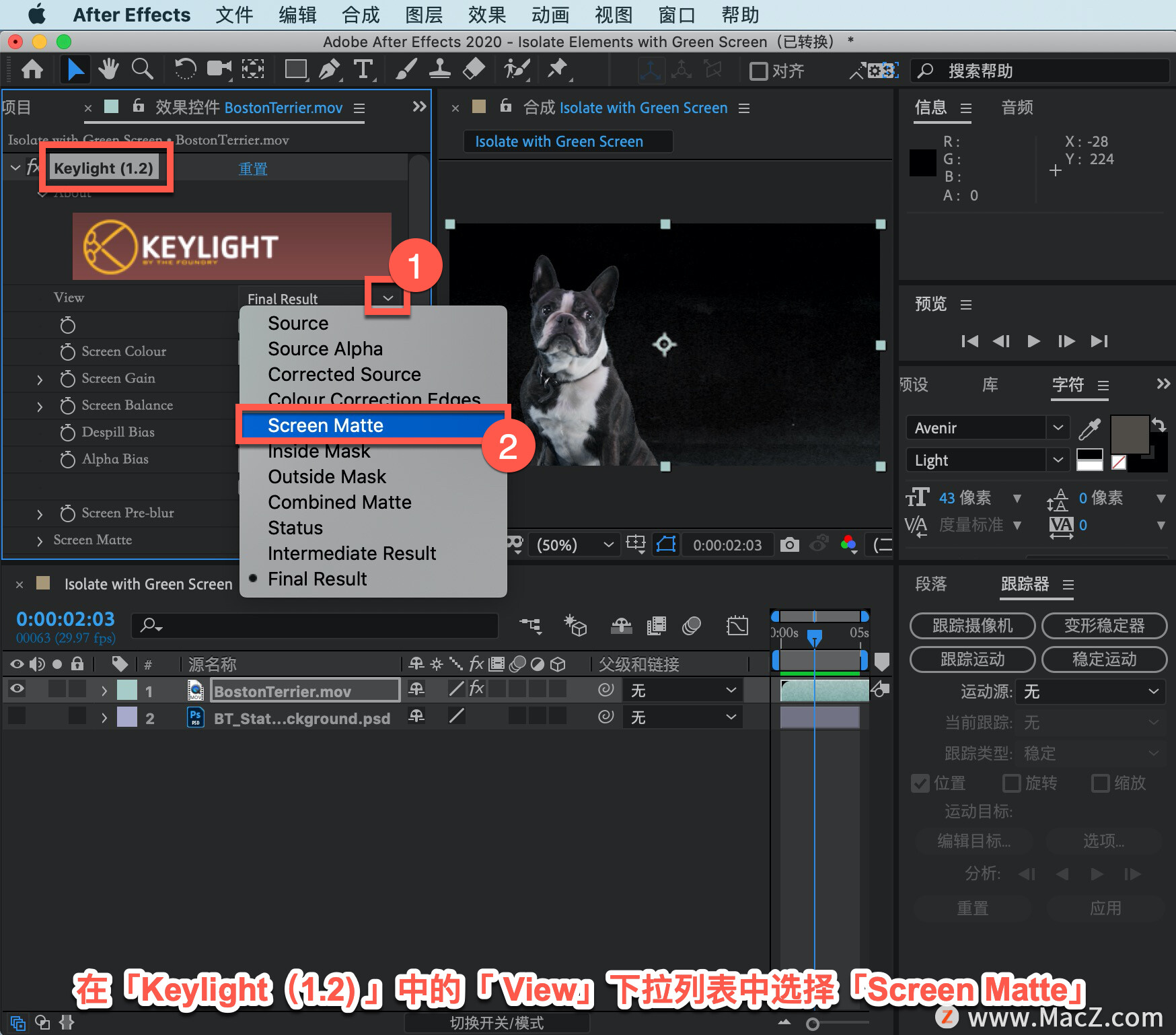
Task: Expand the Screen Matte group
Action: [40, 541]
